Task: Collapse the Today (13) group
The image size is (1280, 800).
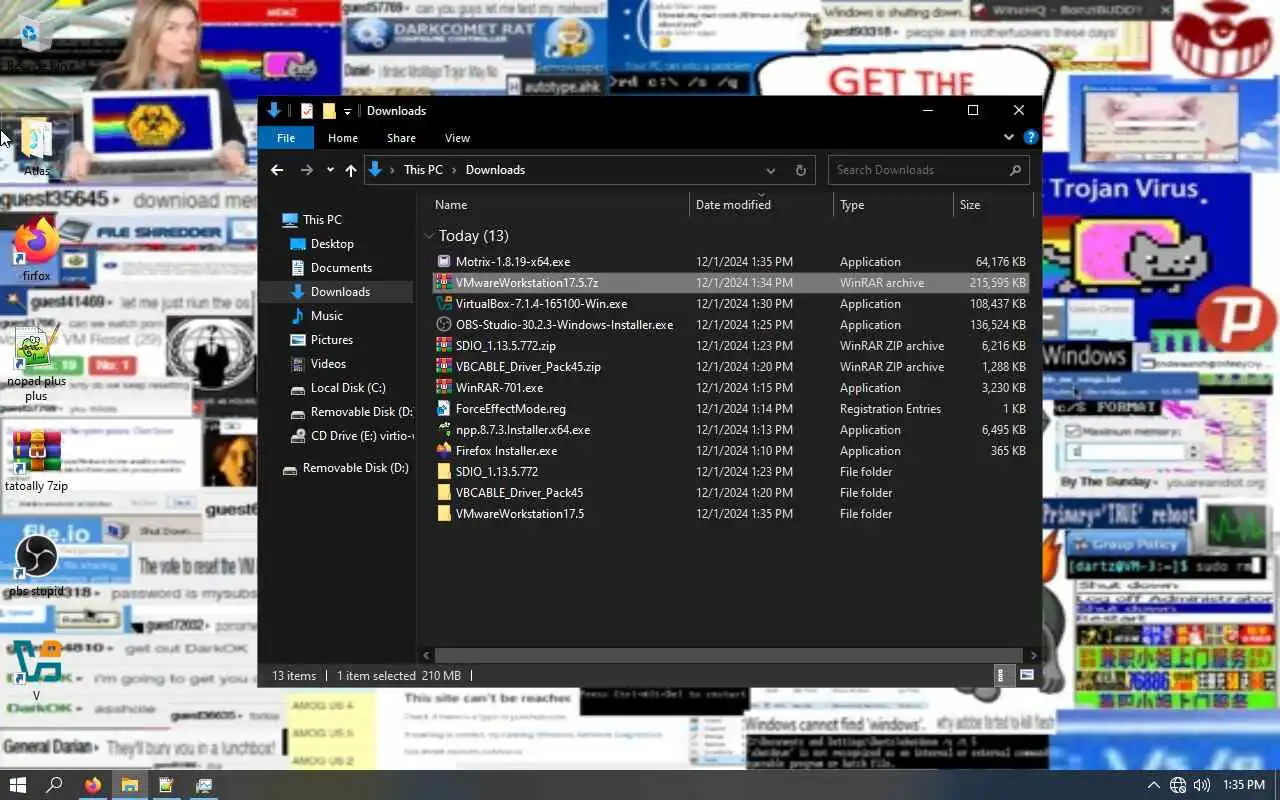Action: [429, 236]
